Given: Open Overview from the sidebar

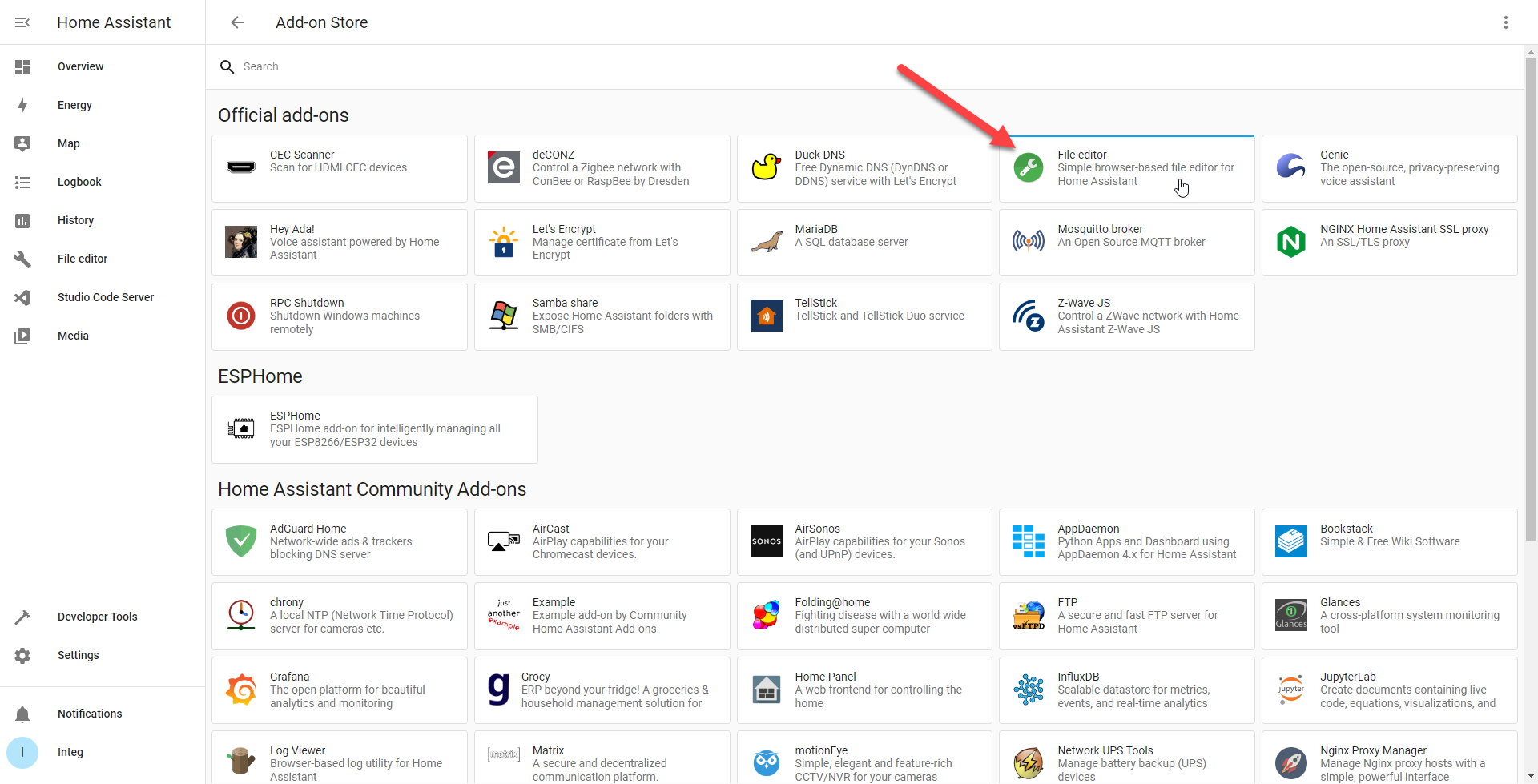Looking at the screenshot, I should [x=22, y=66].
